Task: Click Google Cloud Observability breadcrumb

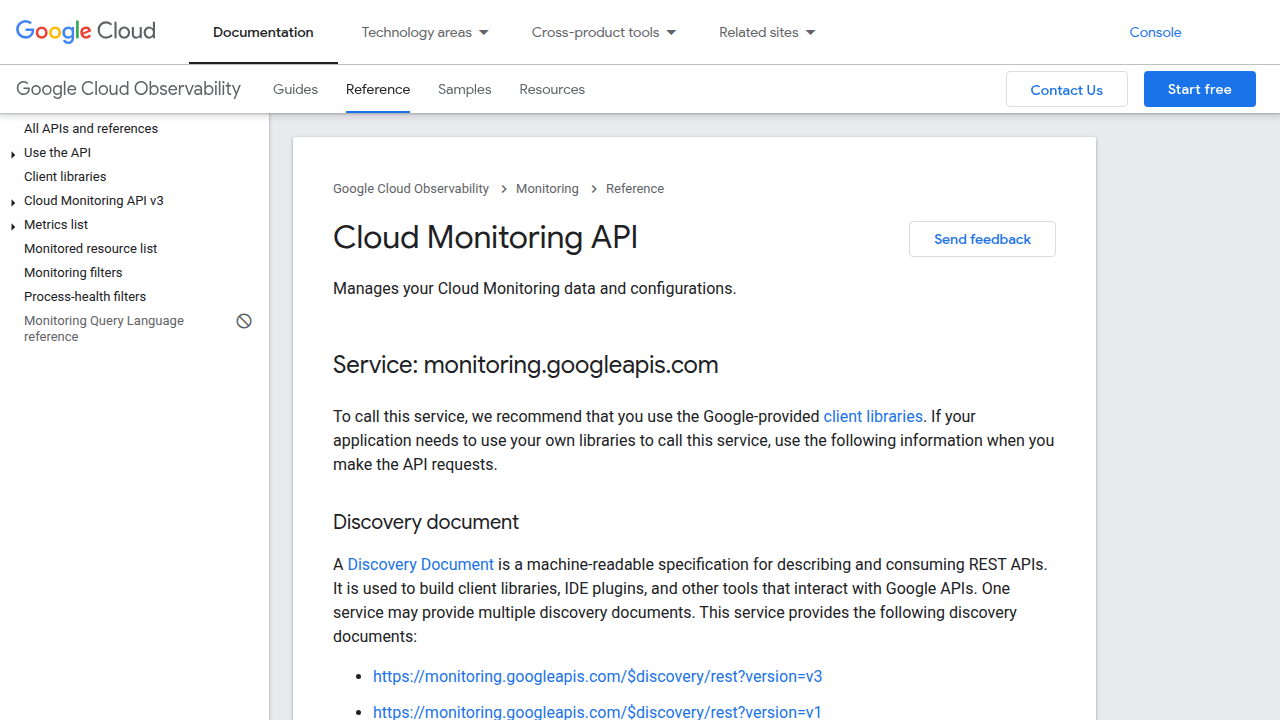Action: pyautogui.click(x=411, y=188)
